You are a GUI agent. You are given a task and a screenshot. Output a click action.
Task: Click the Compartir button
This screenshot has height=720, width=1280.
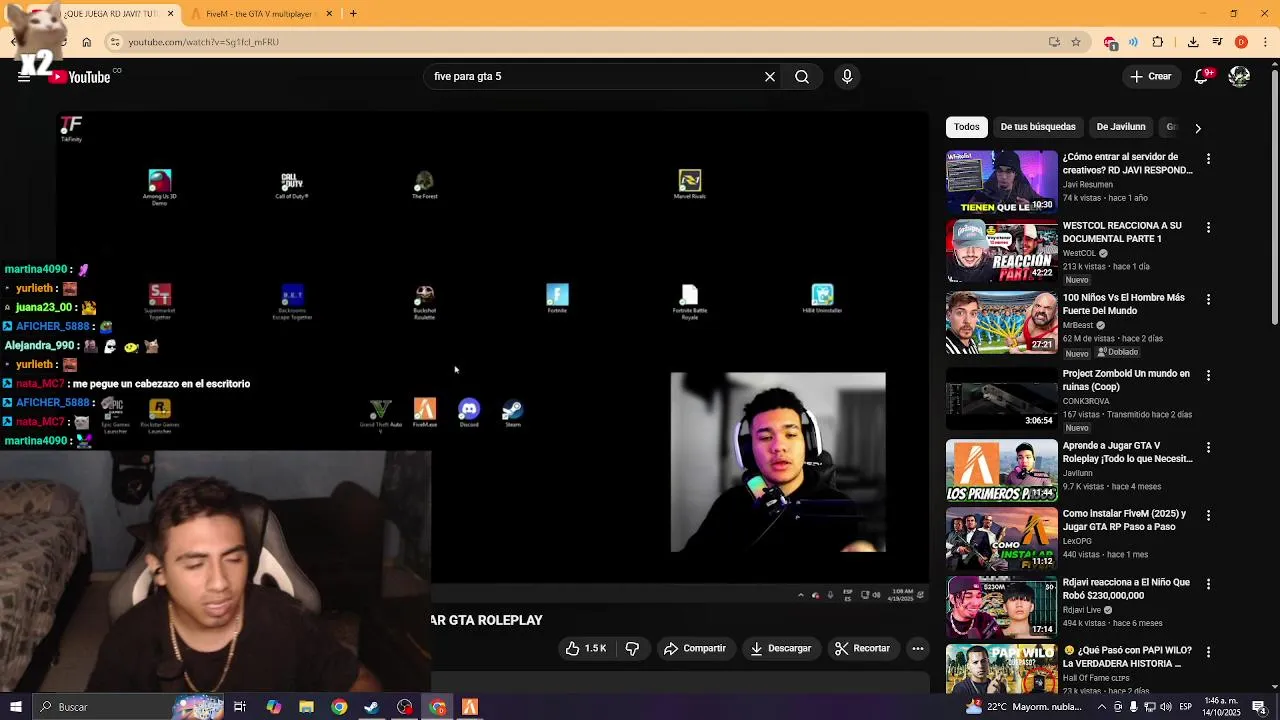coord(695,649)
